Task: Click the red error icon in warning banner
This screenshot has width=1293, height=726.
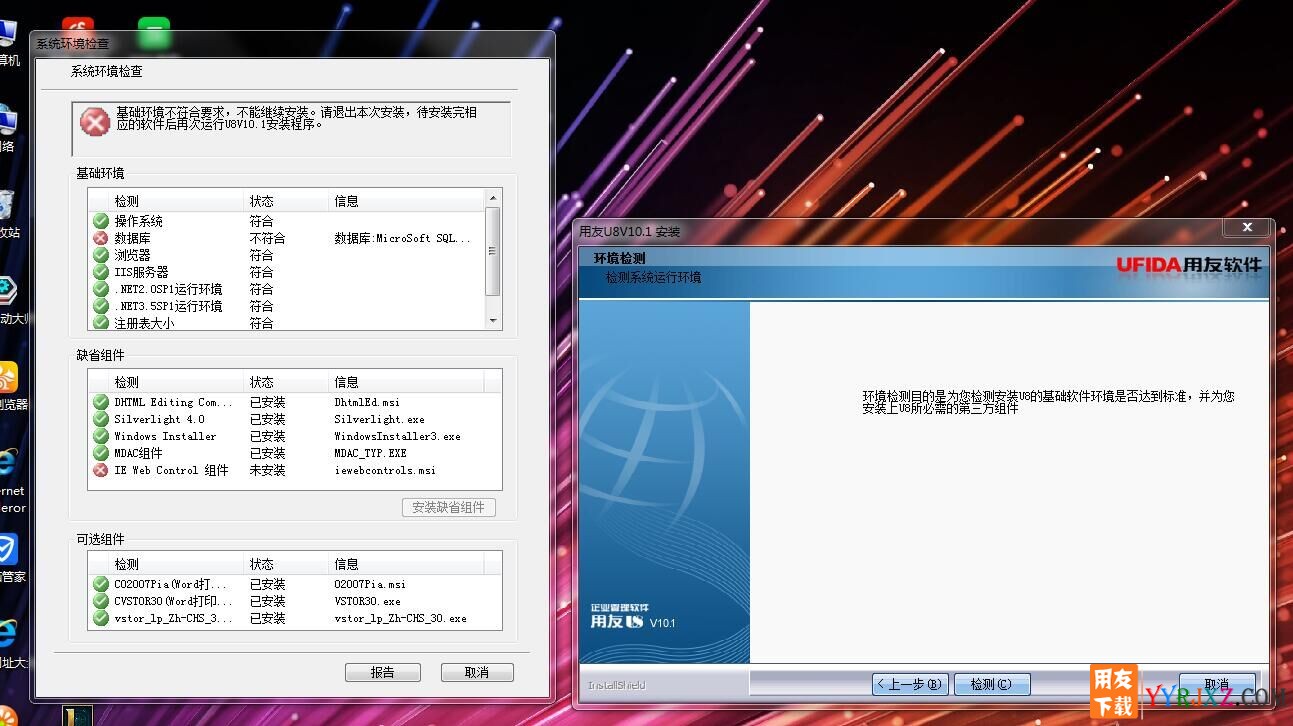Action: (x=95, y=123)
